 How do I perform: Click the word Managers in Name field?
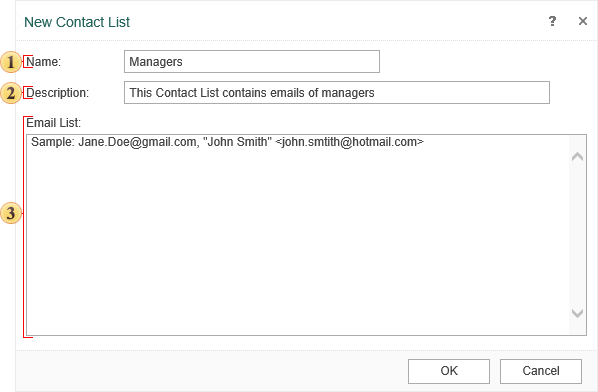(156, 62)
